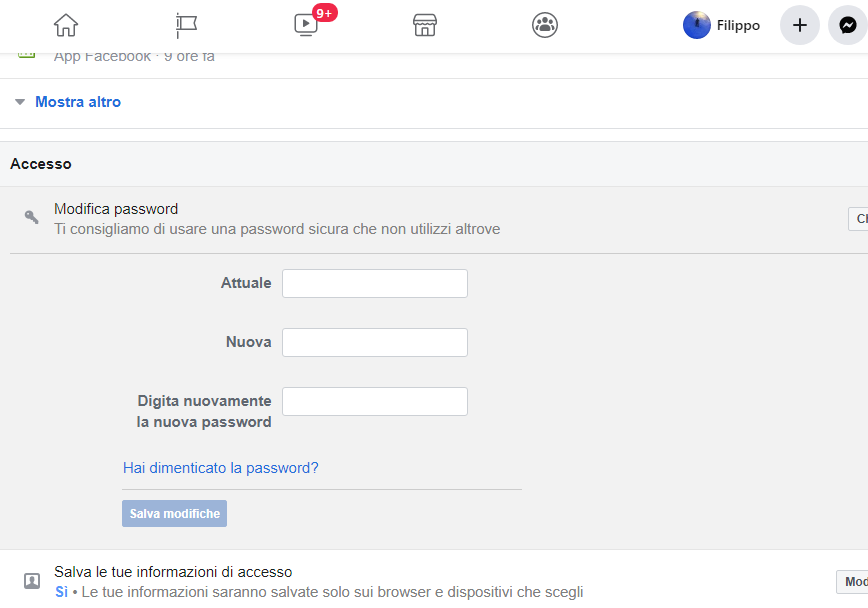Image resolution: width=868 pixels, height=608 pixels.
Task: Click the saved login info icon
Action: pyautogui.click(x=32, y=581)
